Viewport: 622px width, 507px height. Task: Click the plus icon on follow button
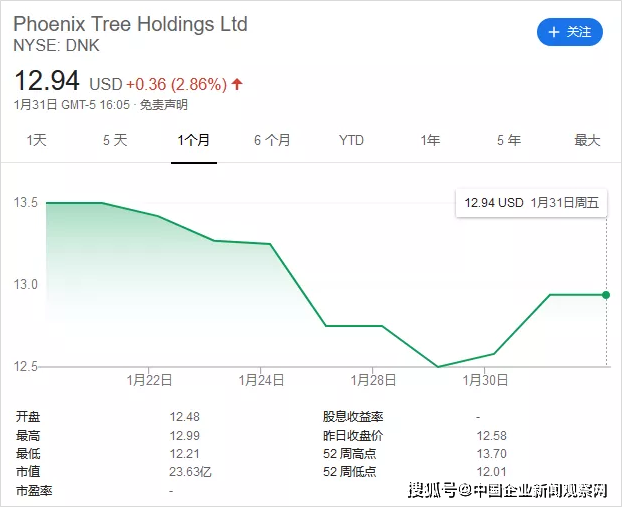554,32
